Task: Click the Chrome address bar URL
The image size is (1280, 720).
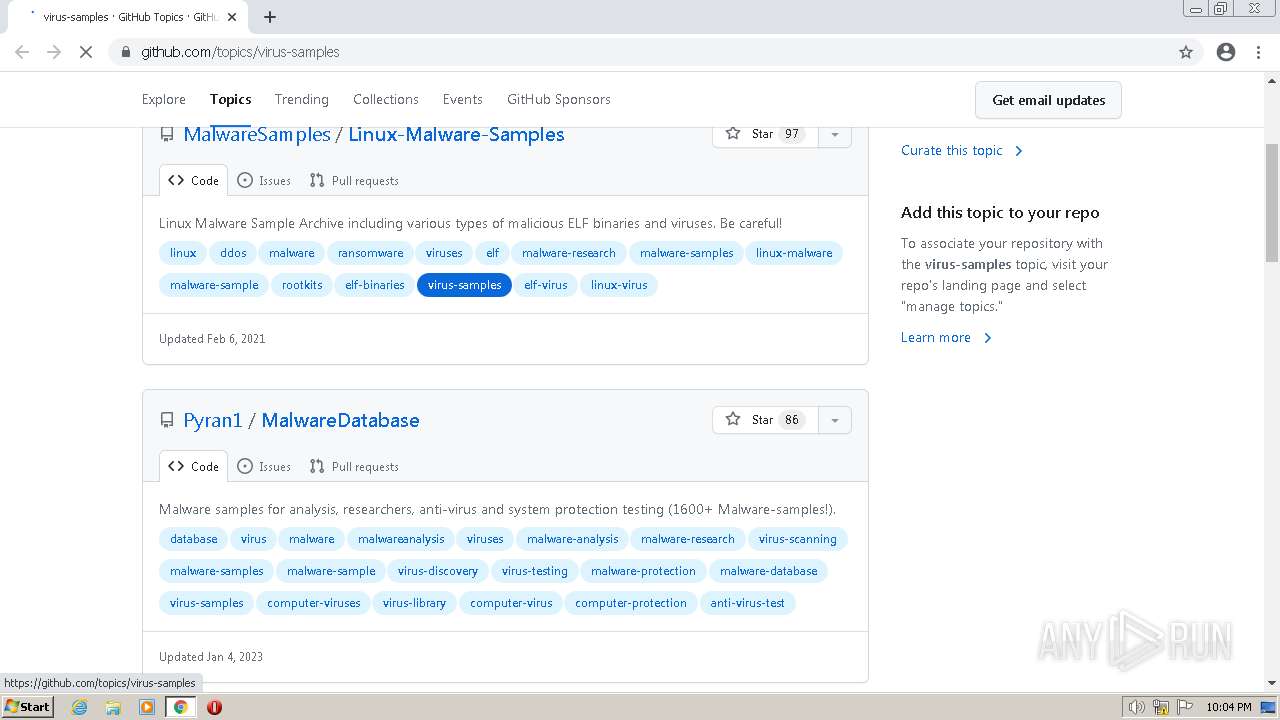Action: click(x=240, y=52)
